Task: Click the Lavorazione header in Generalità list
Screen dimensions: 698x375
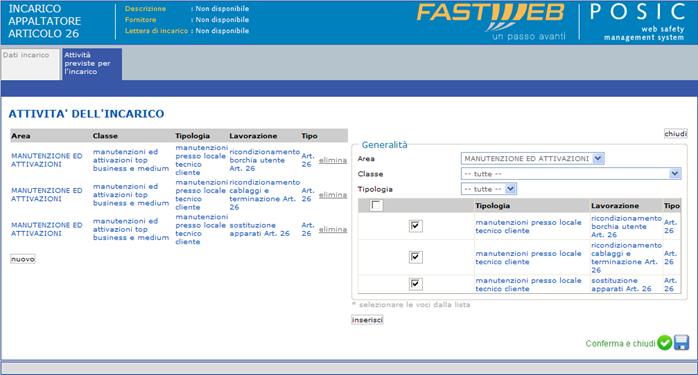Action: [615, 206]
